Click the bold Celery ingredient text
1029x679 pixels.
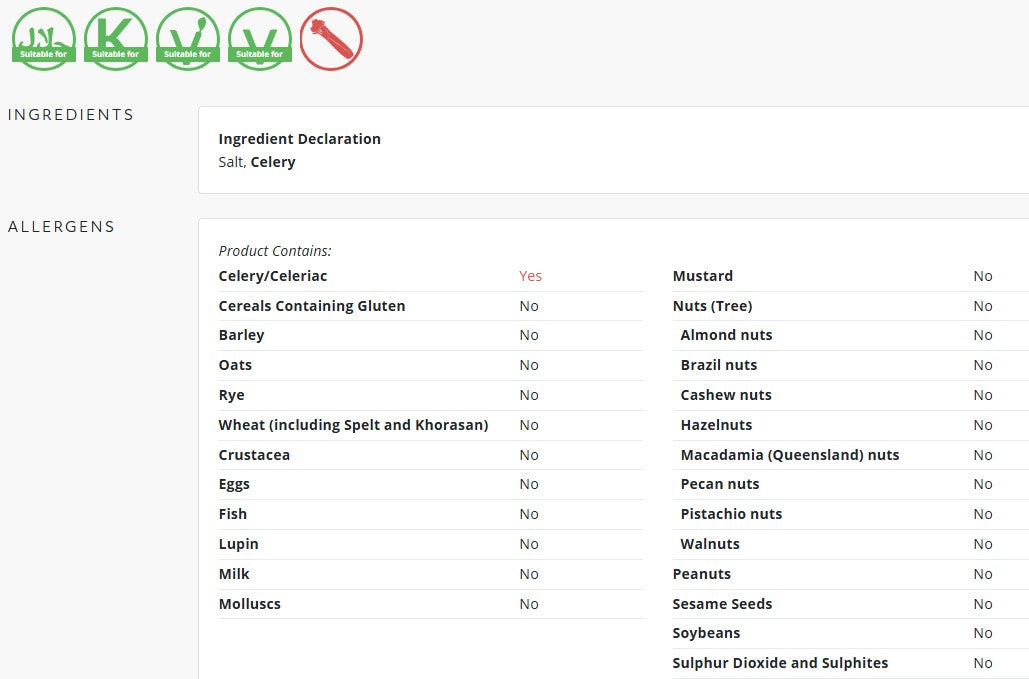(x=273, y=162)
